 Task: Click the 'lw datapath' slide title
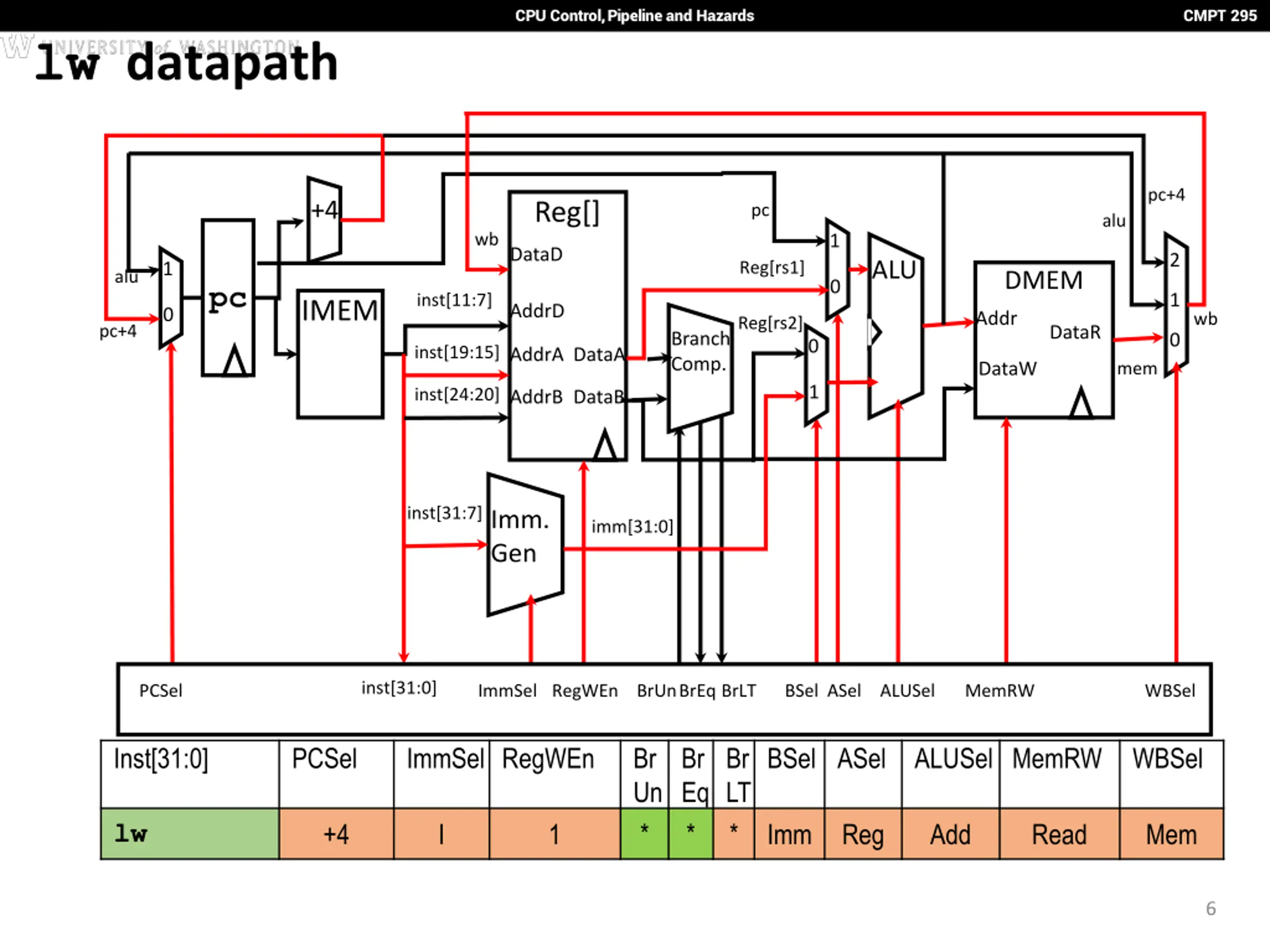tap(187, 62)
